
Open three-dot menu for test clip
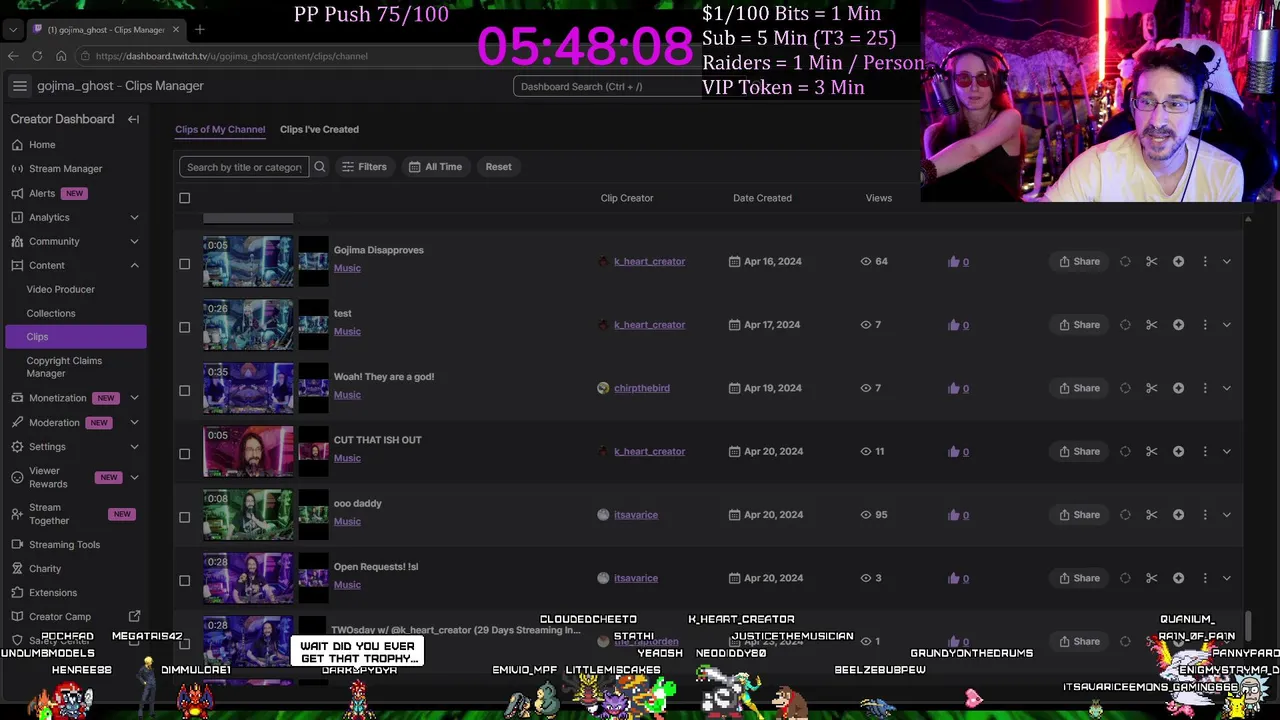1205,324
